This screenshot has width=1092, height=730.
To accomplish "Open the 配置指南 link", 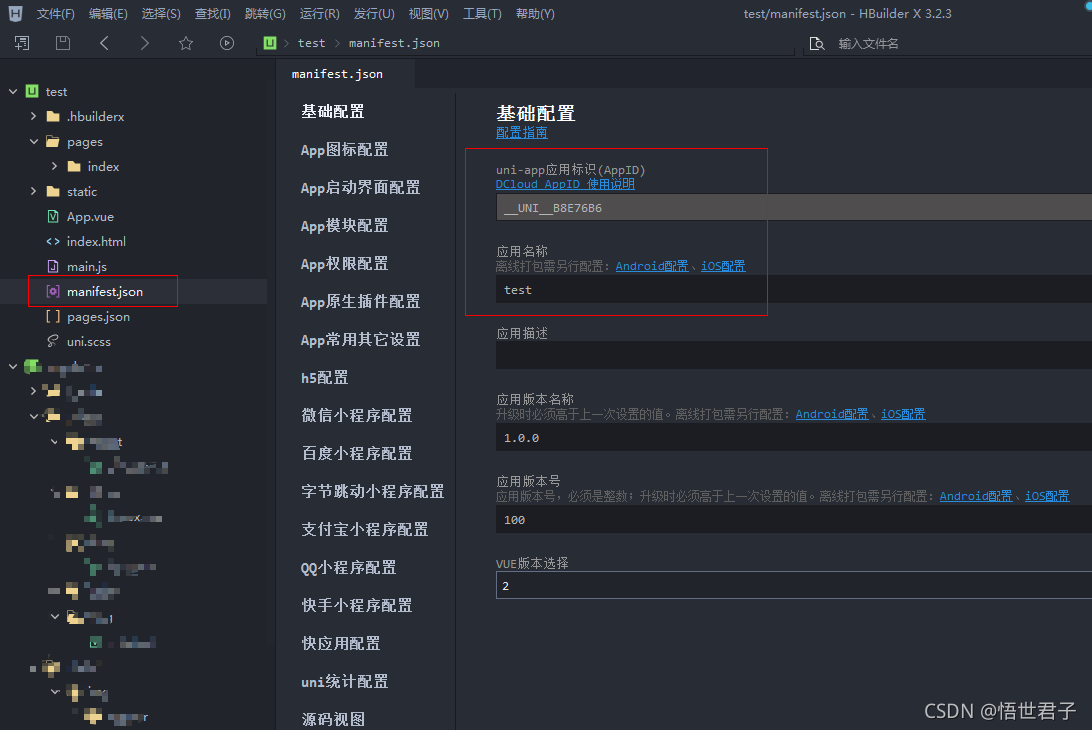I will (x=522, y=132).
